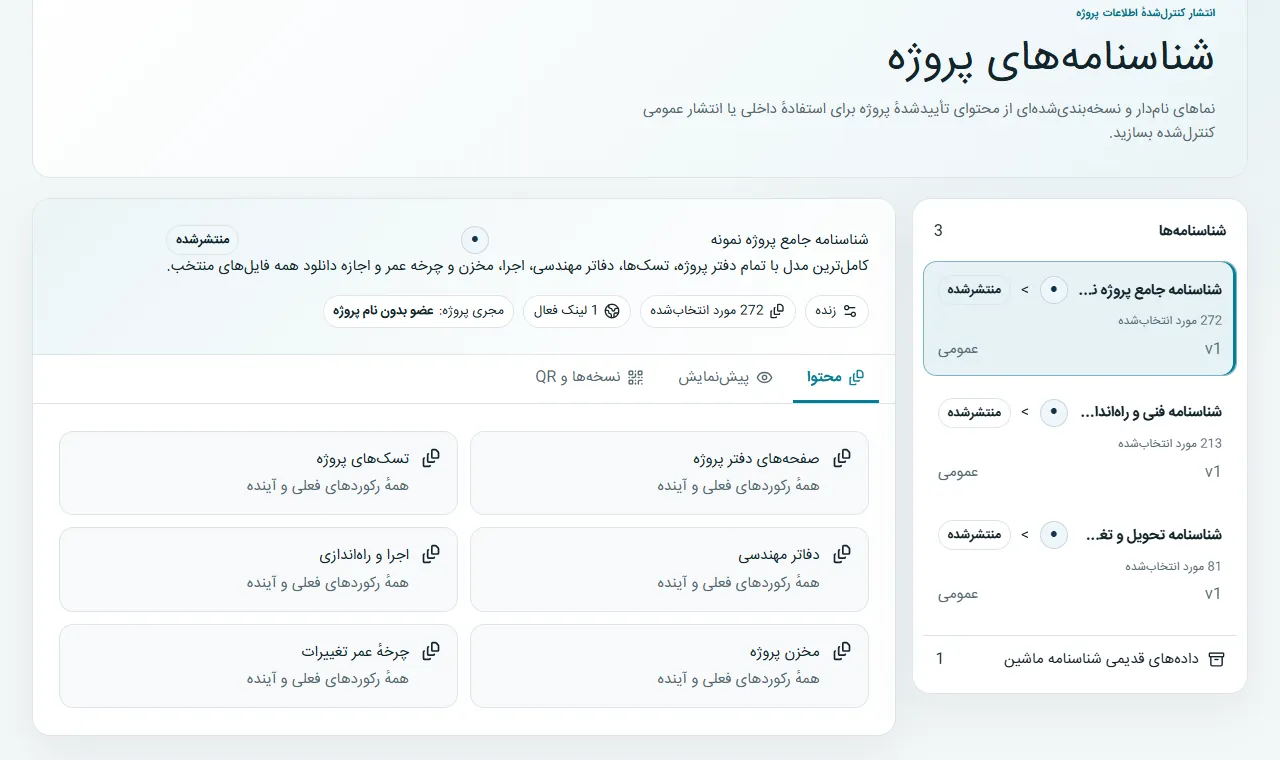Screen dimensions: 1280x760
Task: Click the عمومی label on شناسنامه جامع card
Action: pyautogui.click(x=958, y=349)
